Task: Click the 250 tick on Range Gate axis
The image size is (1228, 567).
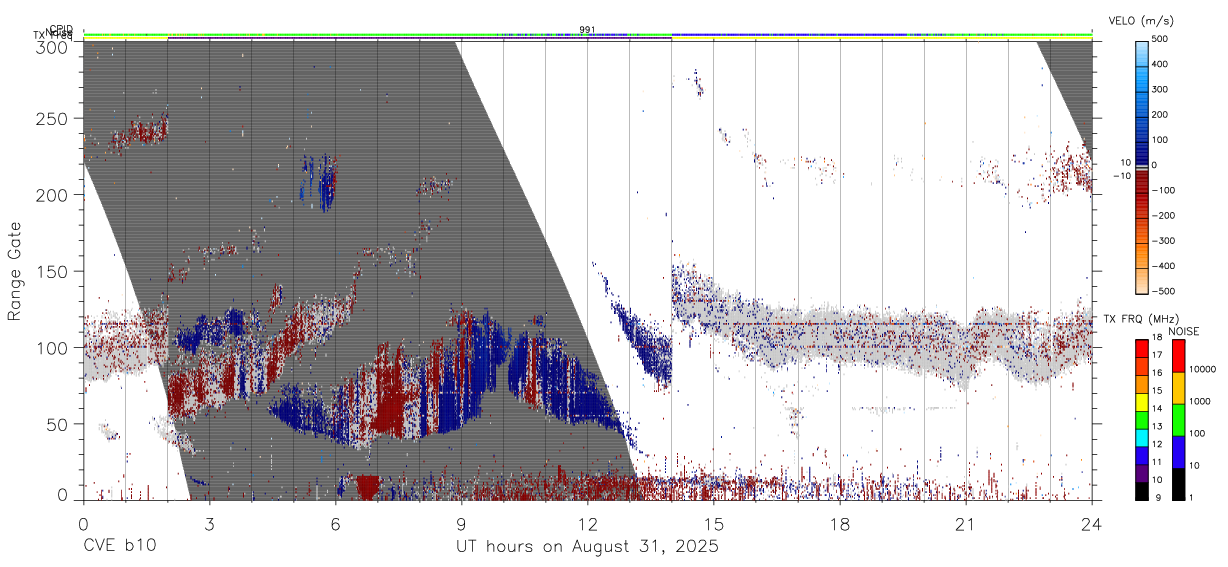Action: point(51,118)
